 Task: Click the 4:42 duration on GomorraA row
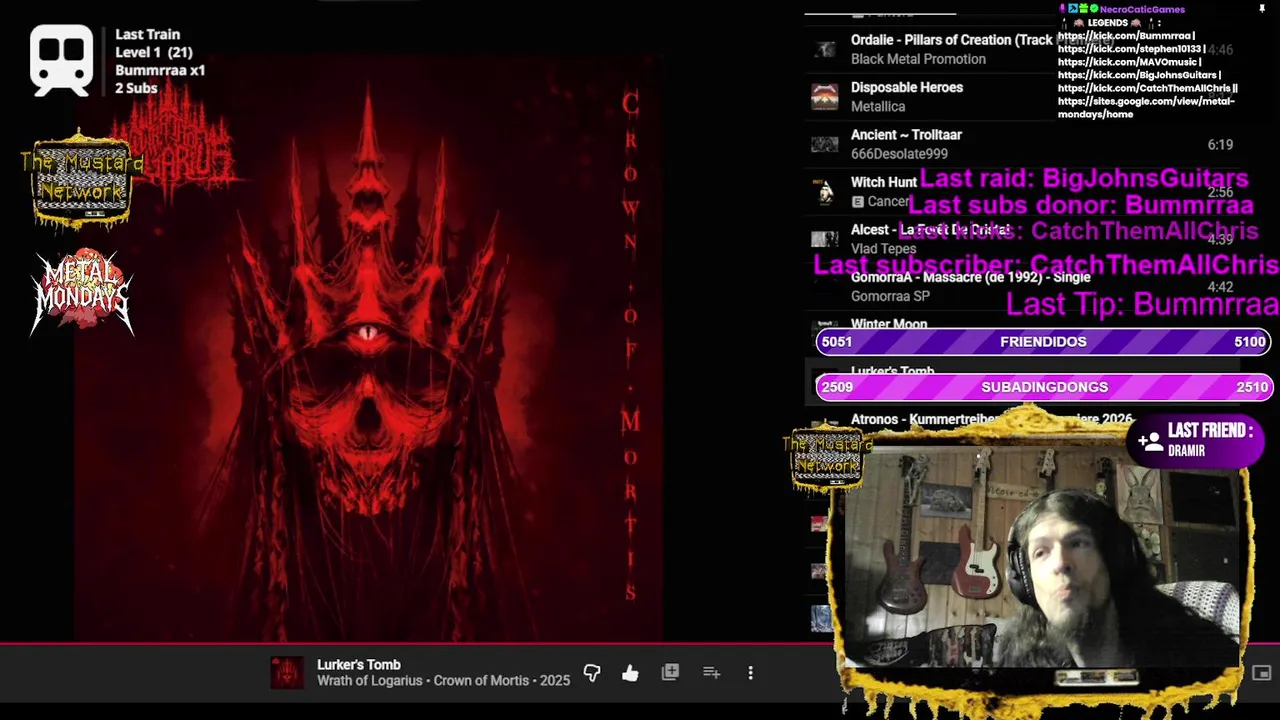coord(1220,288)
